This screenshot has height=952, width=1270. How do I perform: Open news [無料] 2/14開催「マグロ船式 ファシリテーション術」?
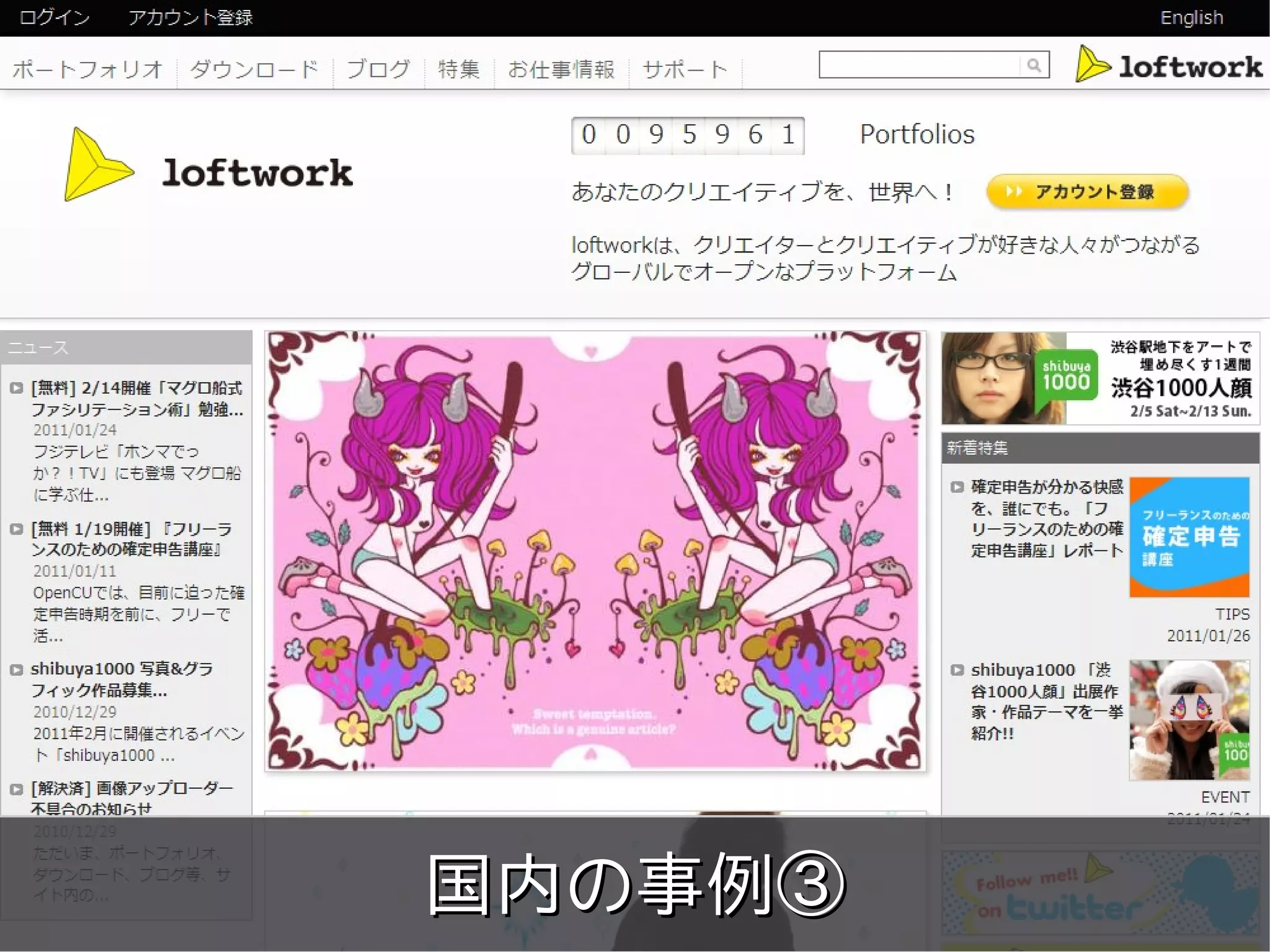pyautogui.click(x=137, y=399)
